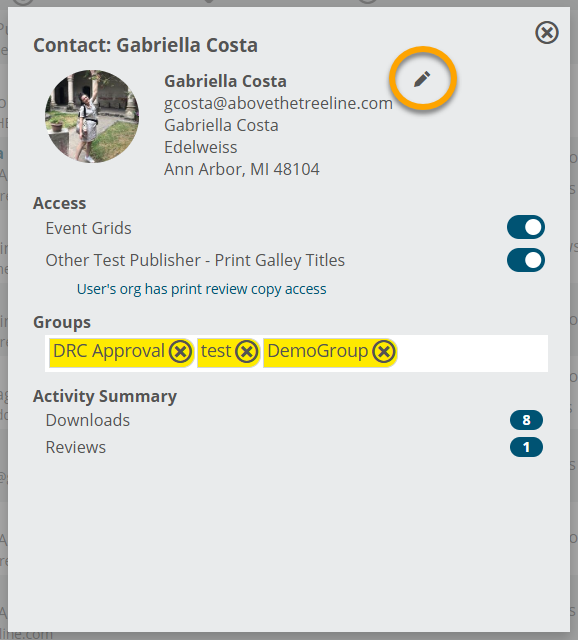This screenshot has height=640, width=578.
Task: Remove the DRC Approval group tag
Action: click(x=180, y=351)
